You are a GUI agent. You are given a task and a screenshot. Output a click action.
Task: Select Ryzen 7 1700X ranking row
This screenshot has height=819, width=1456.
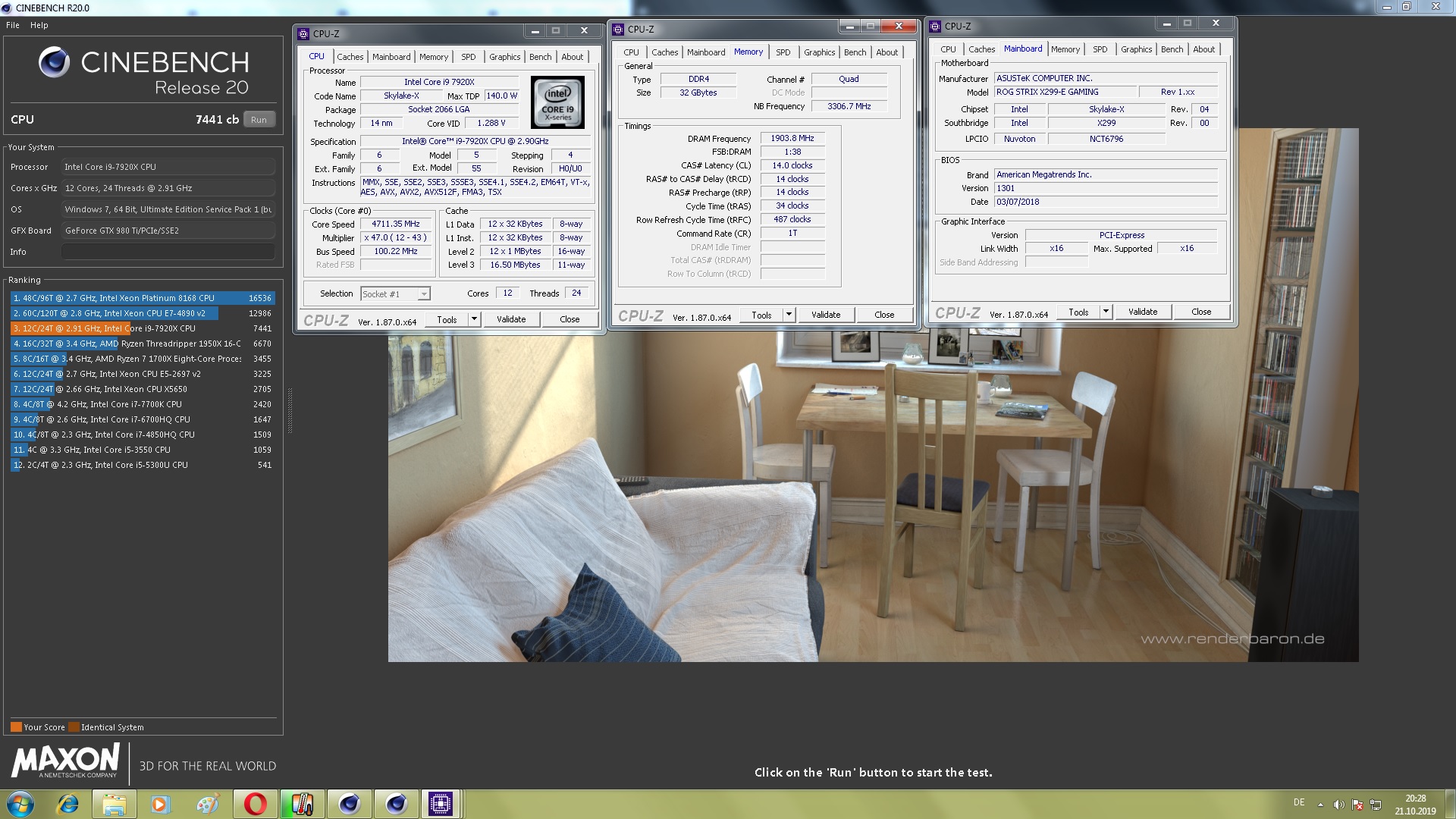[x=143, y=359]
